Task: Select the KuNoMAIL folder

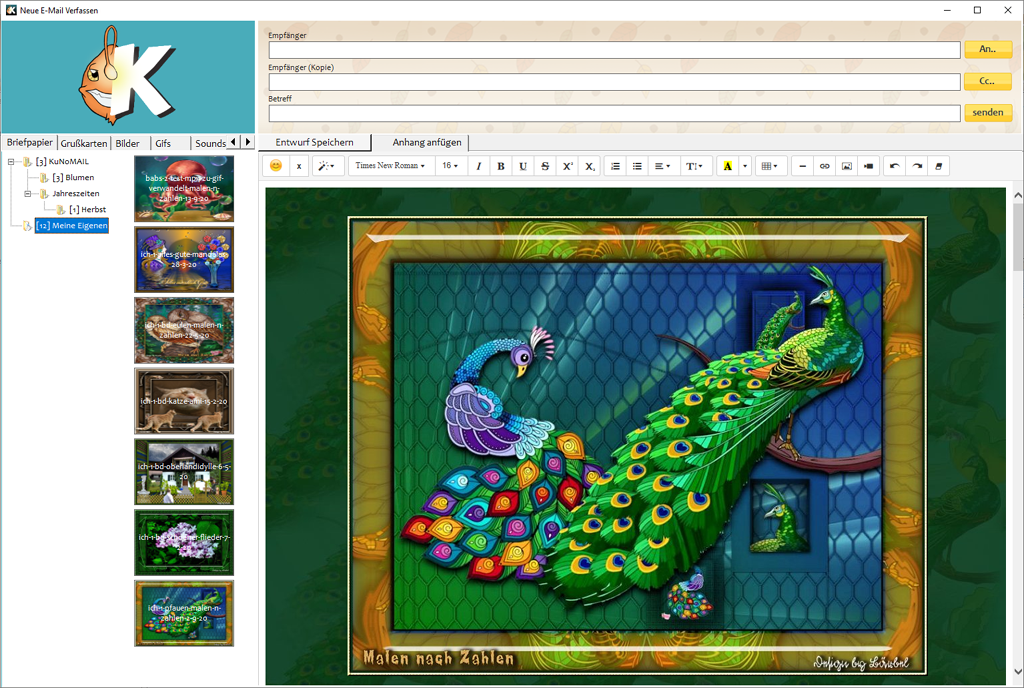Action: pyautogui.click(x=62, y=161)
